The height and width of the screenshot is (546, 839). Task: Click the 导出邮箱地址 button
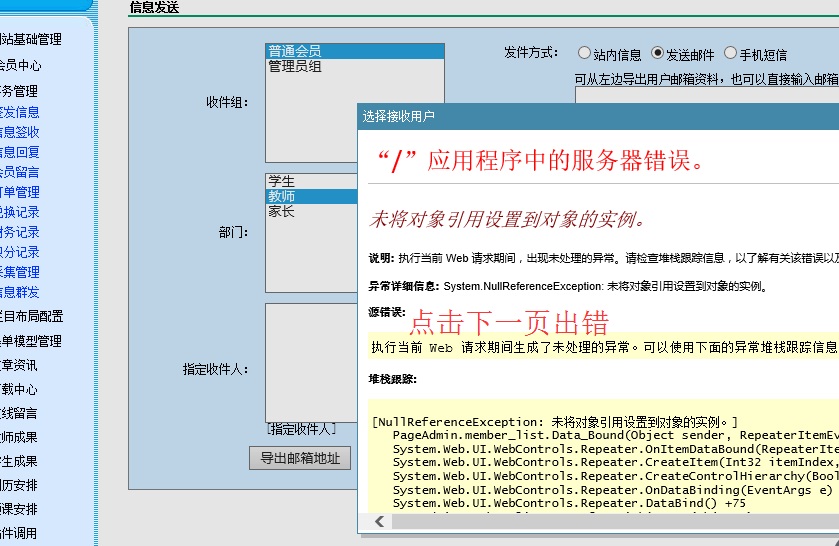point(300,458)
